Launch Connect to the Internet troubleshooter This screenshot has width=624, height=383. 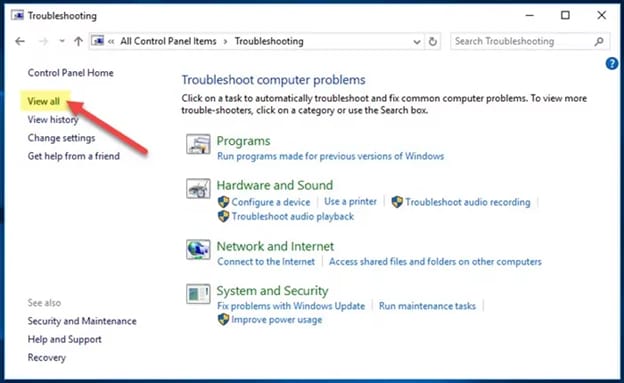pos(266,262)
